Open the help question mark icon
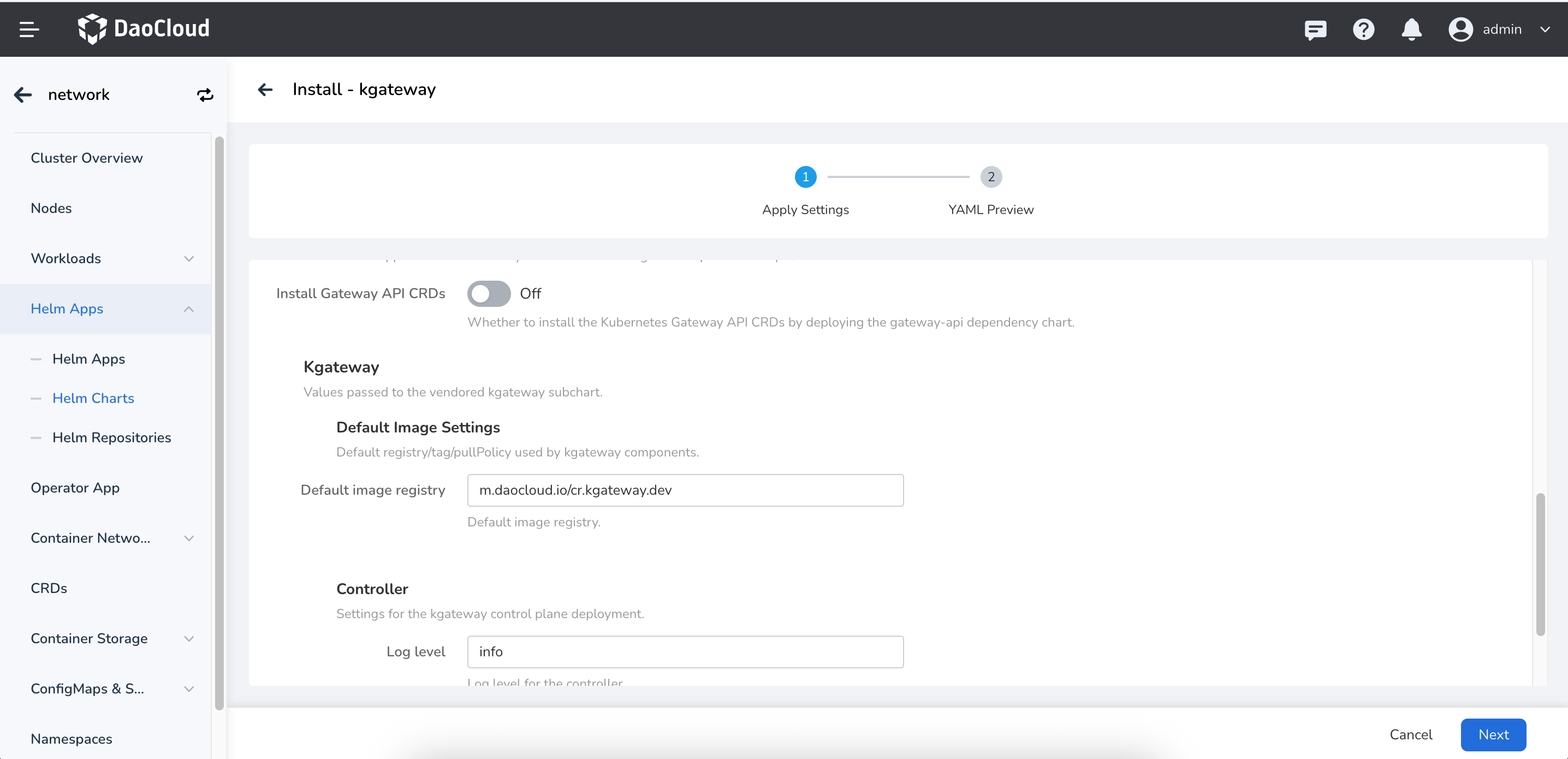Viewport: 1568px width, 759px height. click(x=1363, y=29)
